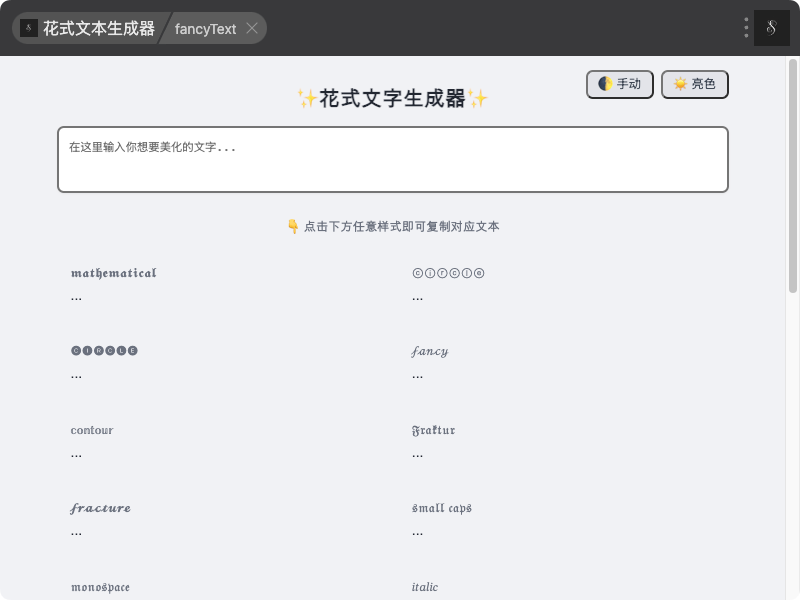The height and width of the screenshot is (600, 800).
Task: Choose the monospace style
Action: click(100, 587)
